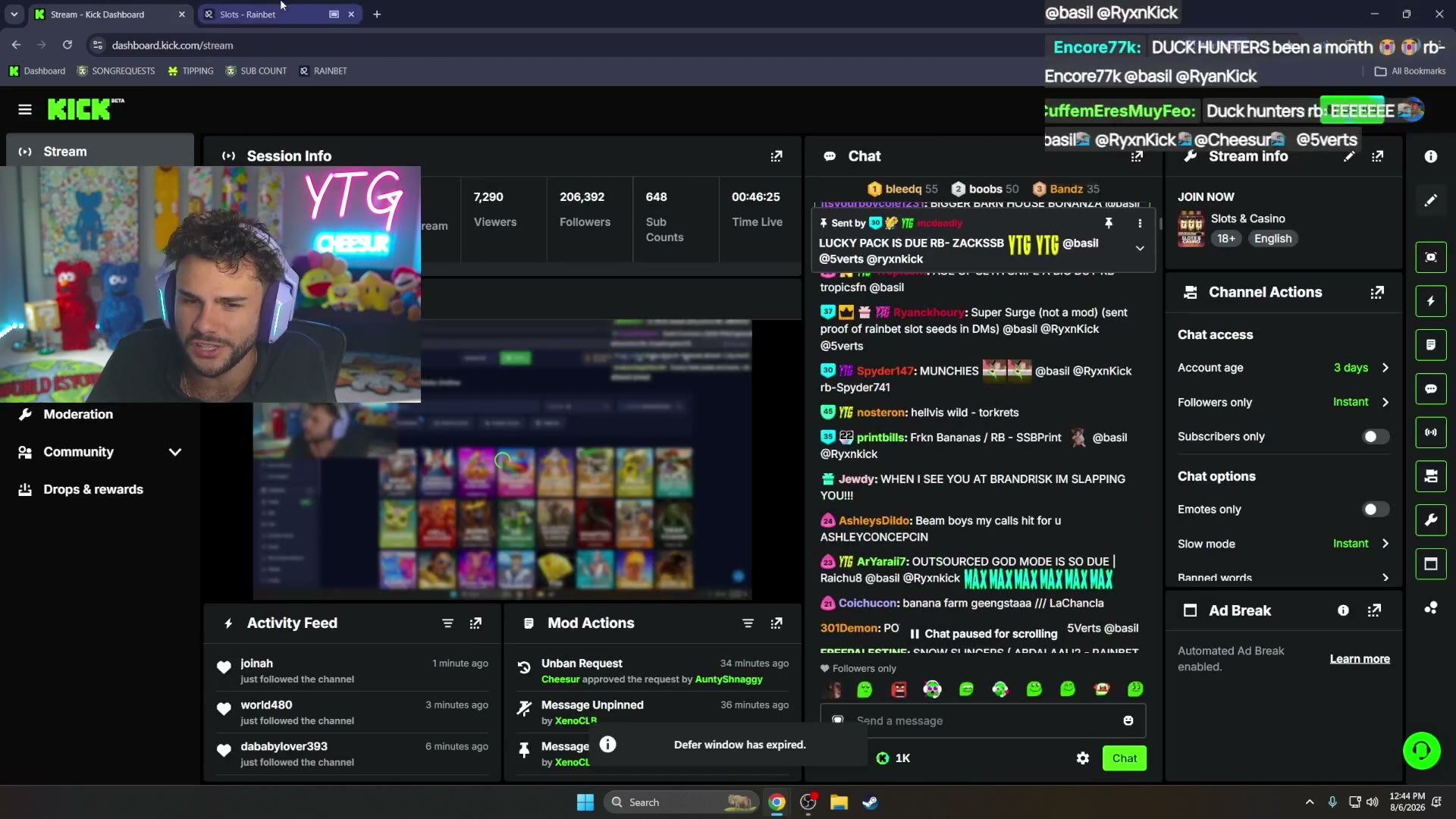Click the pencil icon in right toolbar
1456x819 pixels.
[1431, 200]
